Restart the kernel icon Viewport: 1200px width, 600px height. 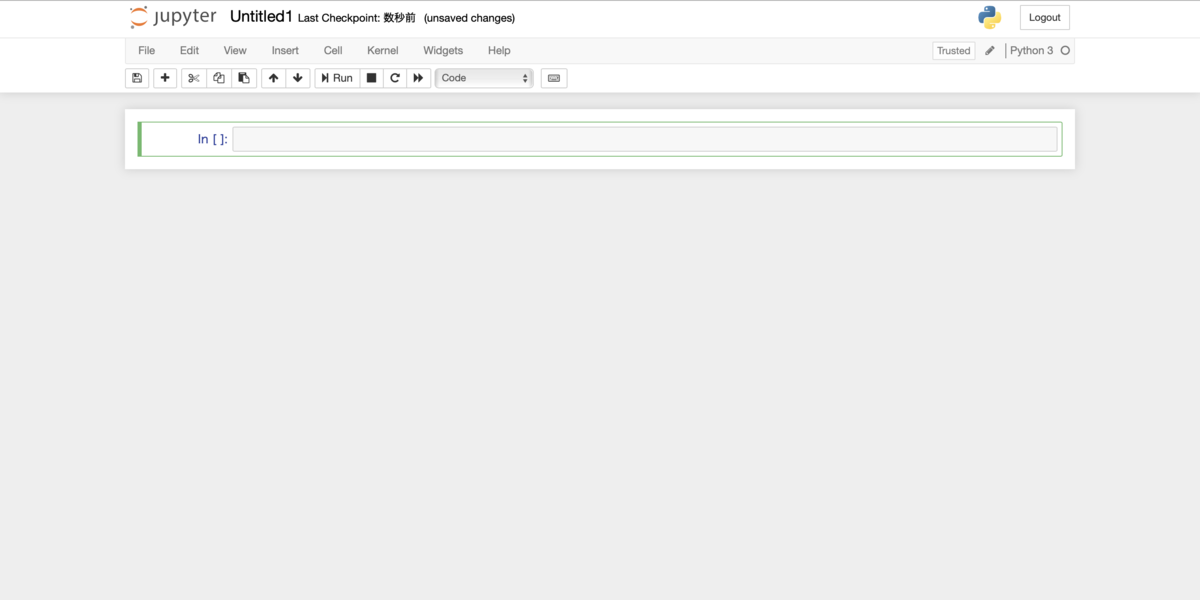[x=395, y=78]
